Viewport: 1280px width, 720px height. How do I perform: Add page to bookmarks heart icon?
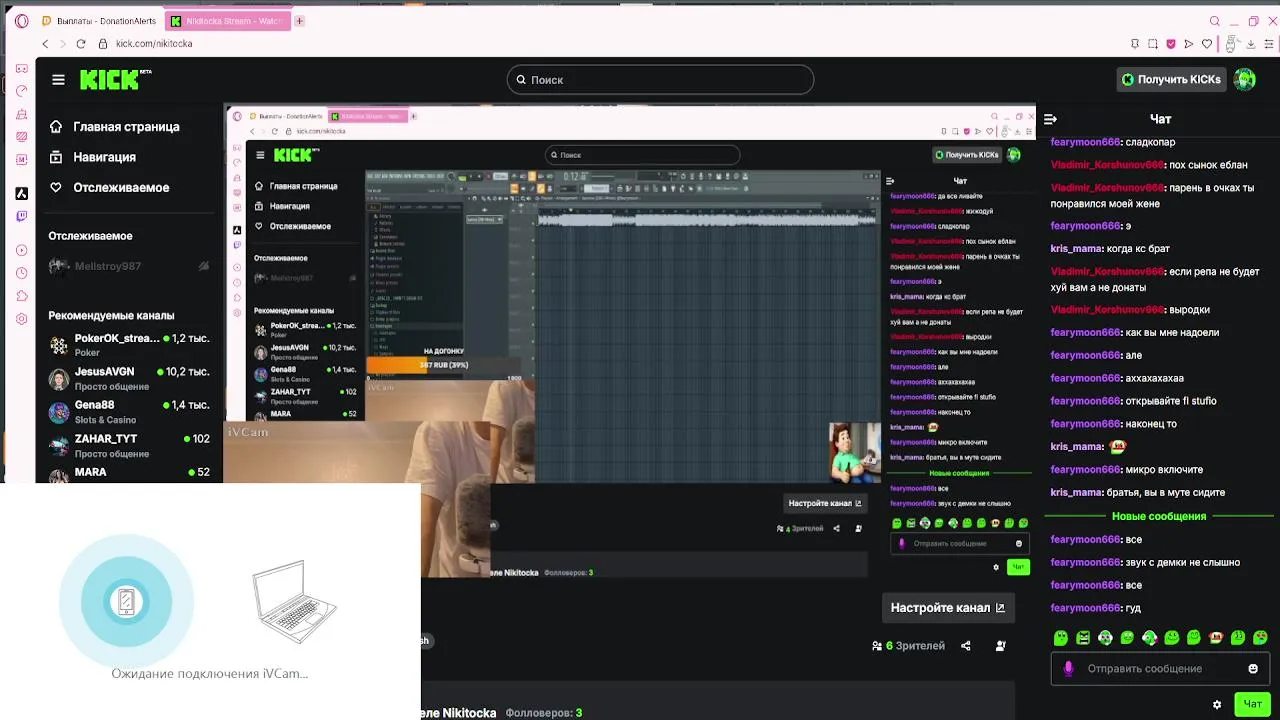pos(1207,44)
